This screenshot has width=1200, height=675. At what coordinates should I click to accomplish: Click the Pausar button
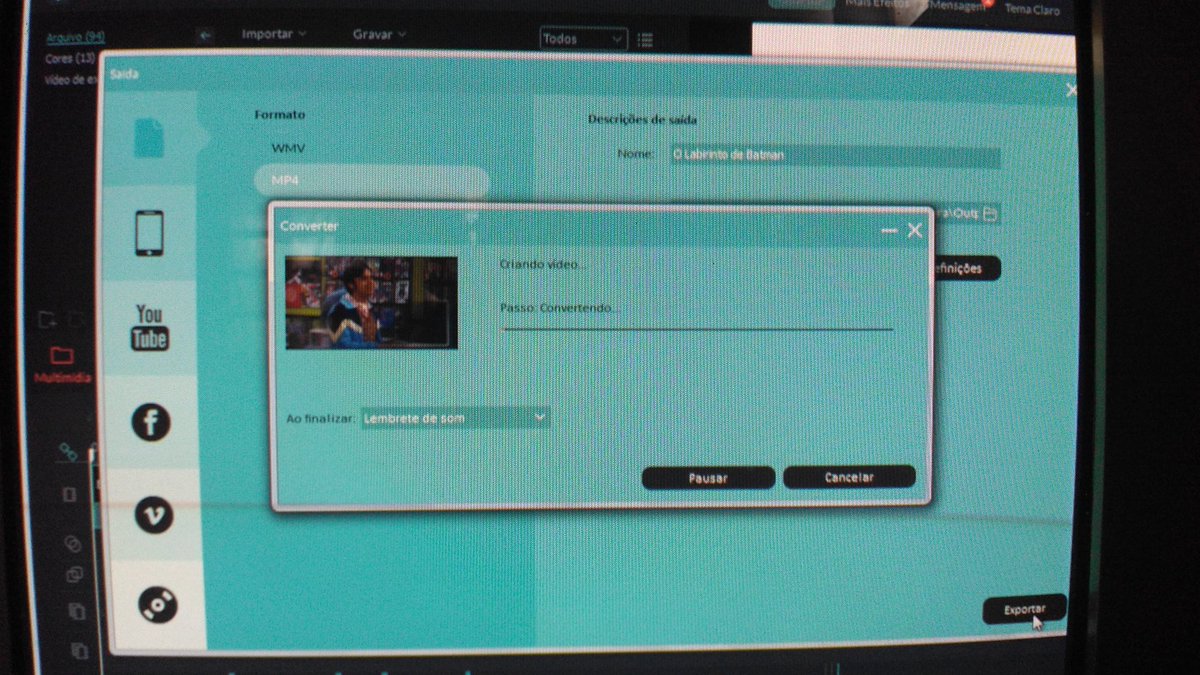[x=708, y=478]
